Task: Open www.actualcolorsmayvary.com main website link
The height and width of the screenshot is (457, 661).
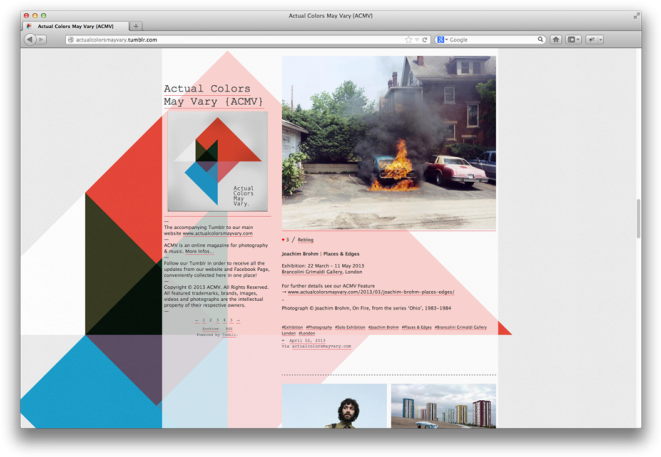Action: coord(217,233)
